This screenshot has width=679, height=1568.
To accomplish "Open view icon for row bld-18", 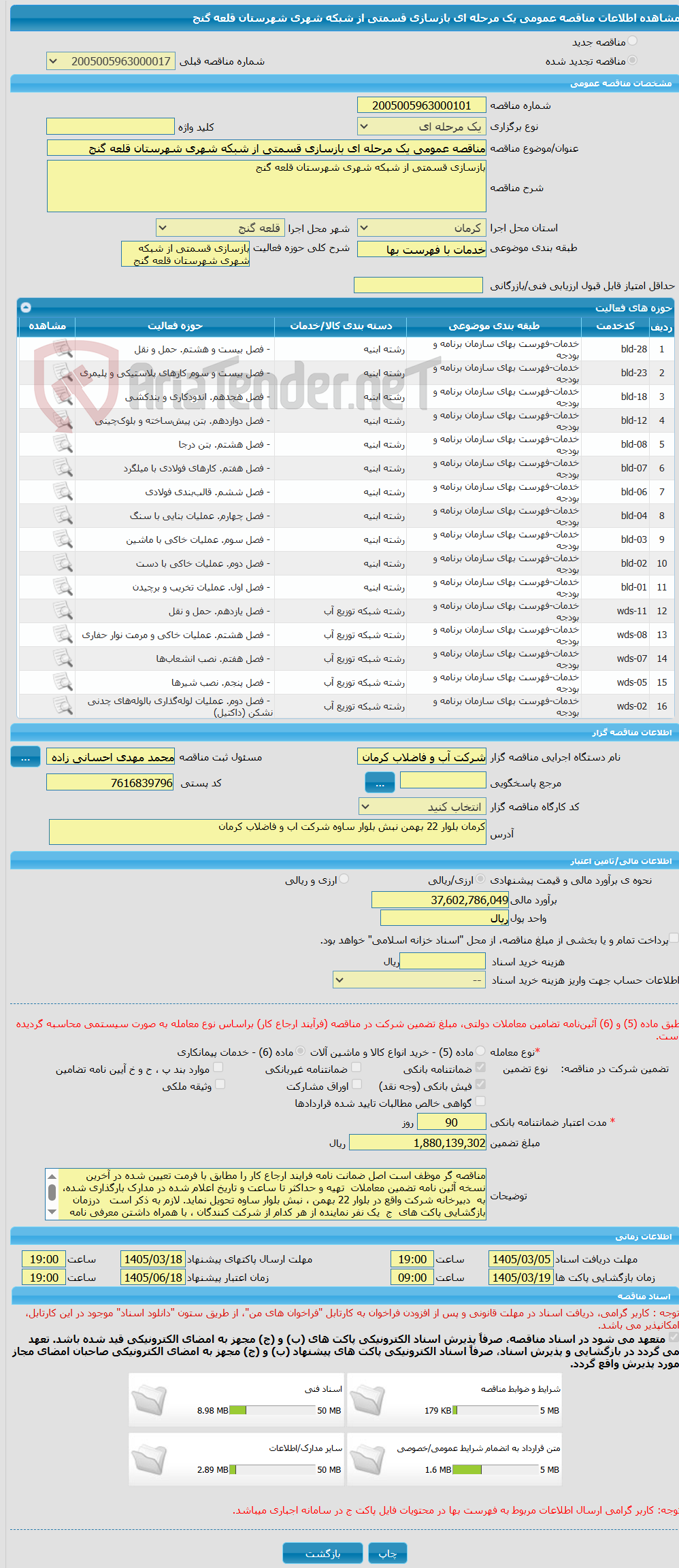I will [63, 397].
